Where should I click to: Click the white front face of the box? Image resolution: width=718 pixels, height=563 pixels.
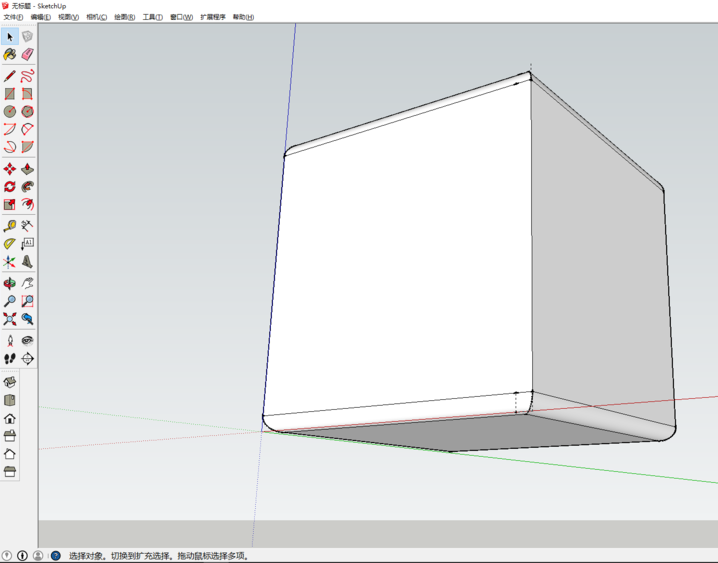[x=400, y=260]
